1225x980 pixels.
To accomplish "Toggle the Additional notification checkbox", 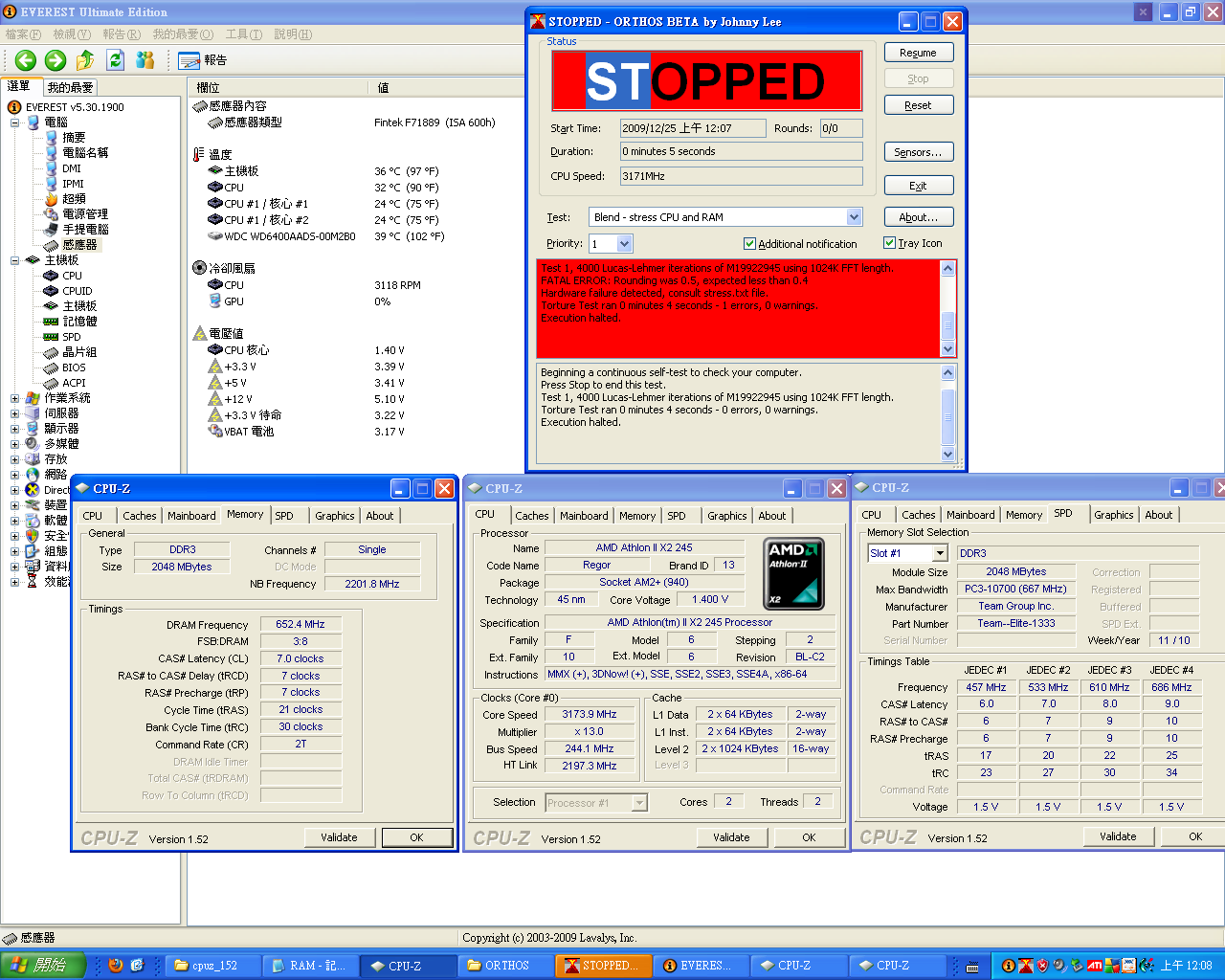I will 749,244.
